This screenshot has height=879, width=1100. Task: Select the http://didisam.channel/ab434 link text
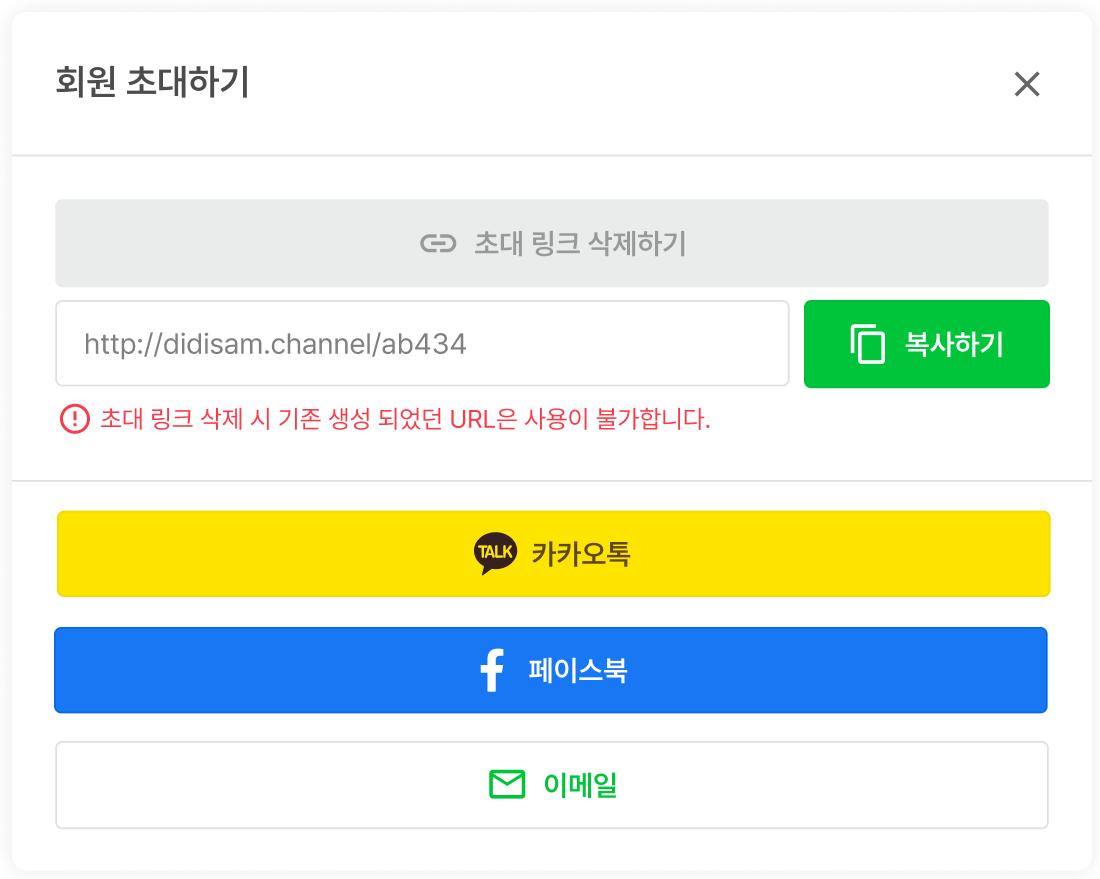pos(275,345)
